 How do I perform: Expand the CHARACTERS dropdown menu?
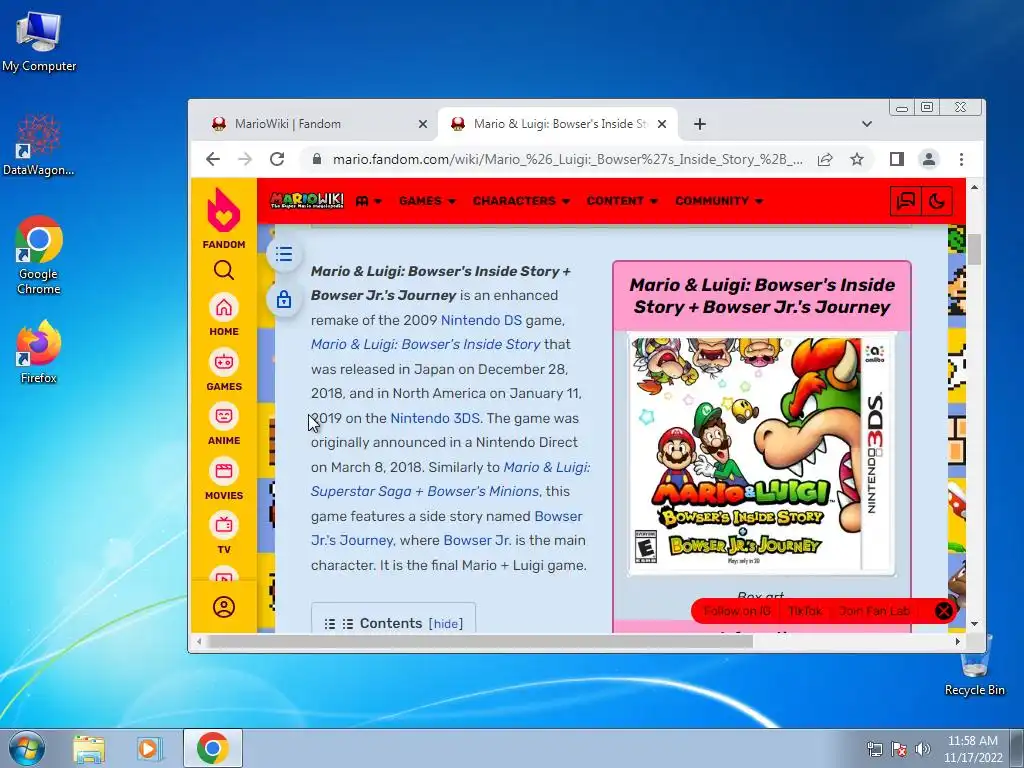pos(521,200)
